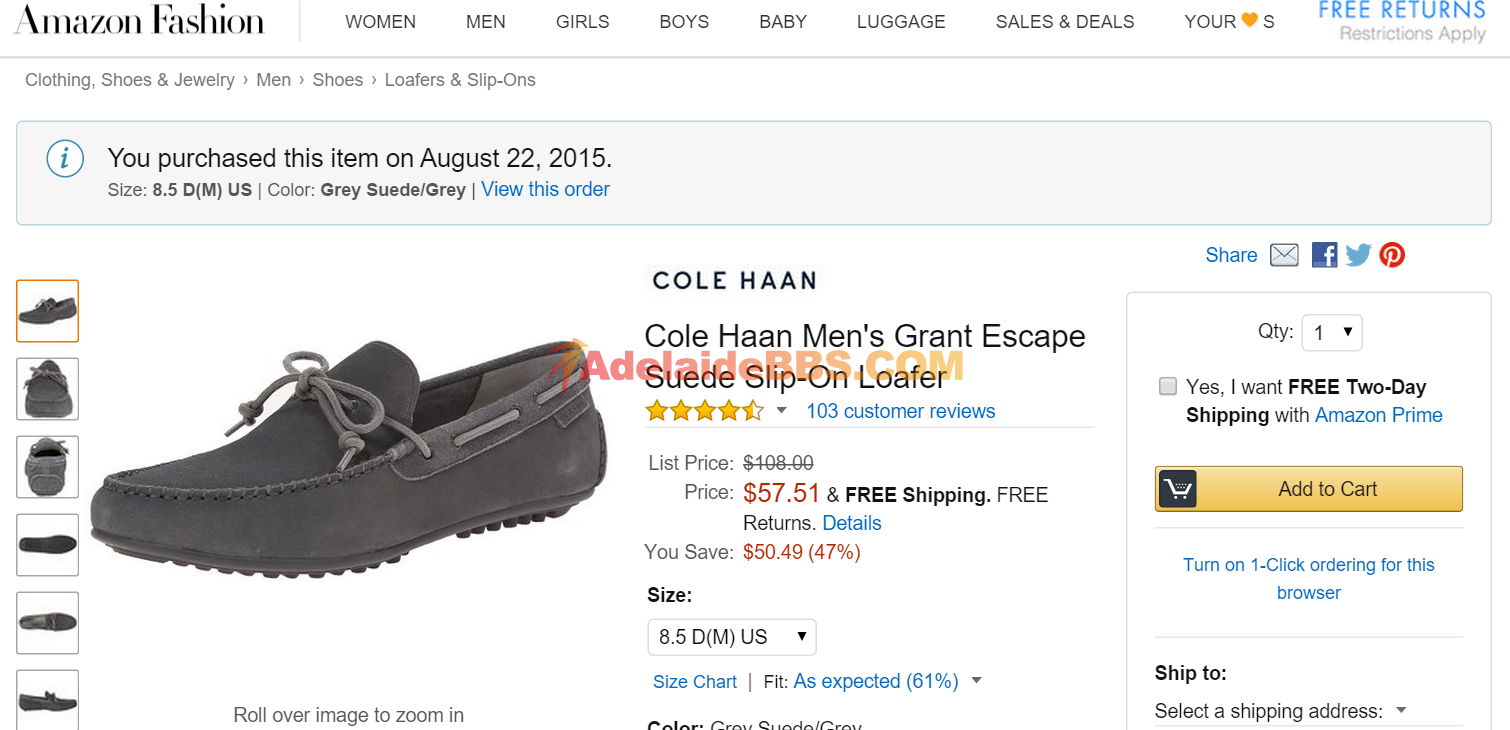
Task: Open the 103 customer reviews link
Action: point(901,411)
